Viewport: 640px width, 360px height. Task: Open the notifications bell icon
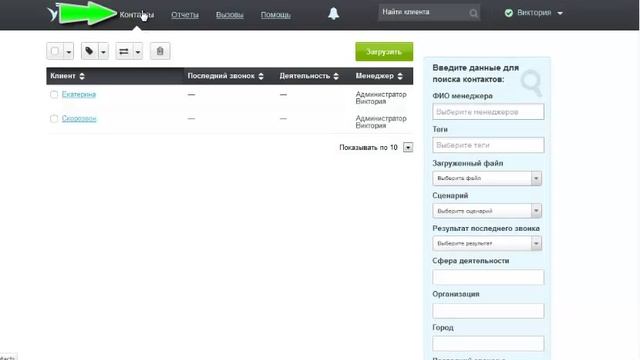[333, 13]
